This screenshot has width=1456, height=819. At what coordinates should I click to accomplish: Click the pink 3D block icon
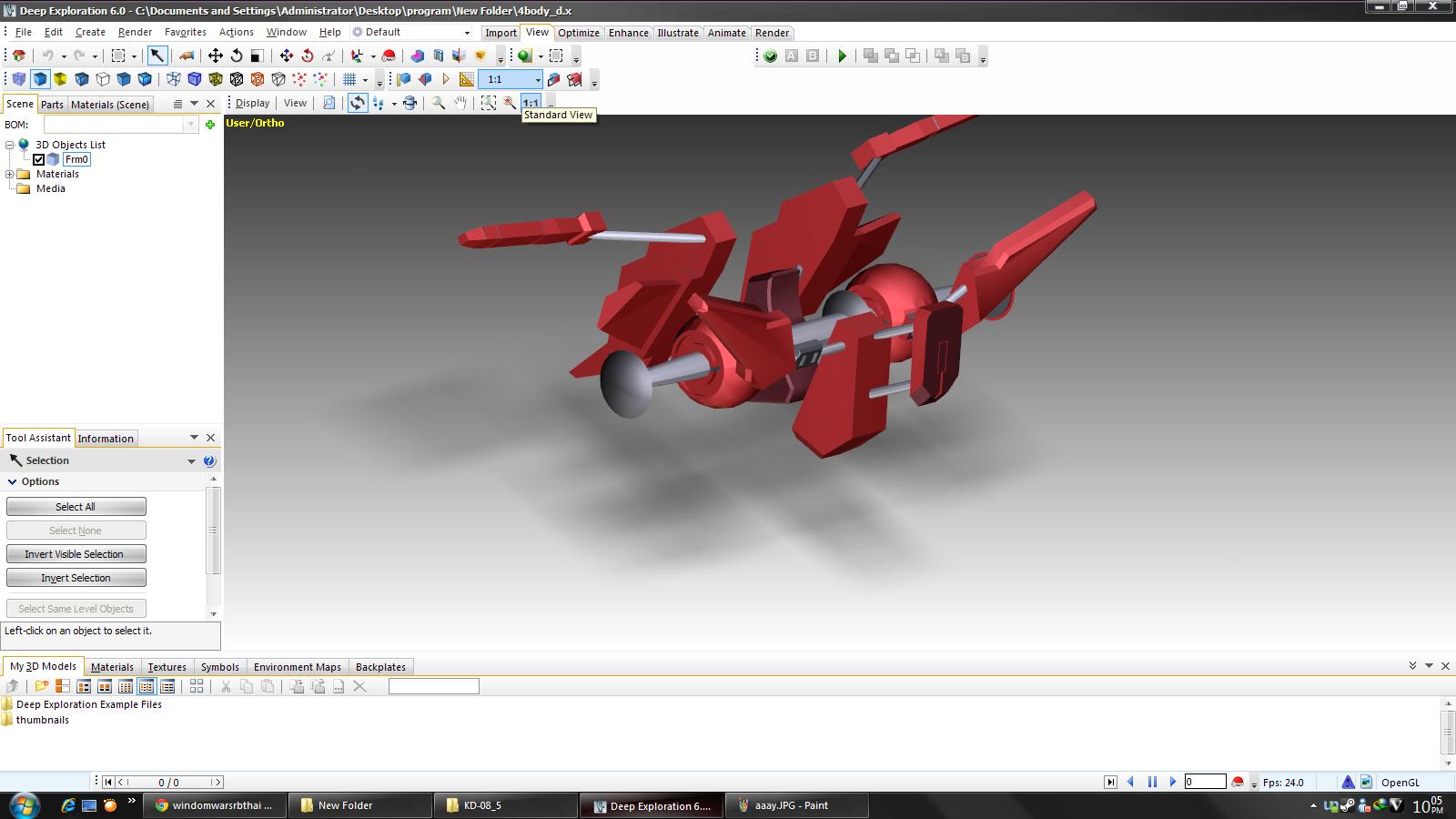click(x=418, y=56)
